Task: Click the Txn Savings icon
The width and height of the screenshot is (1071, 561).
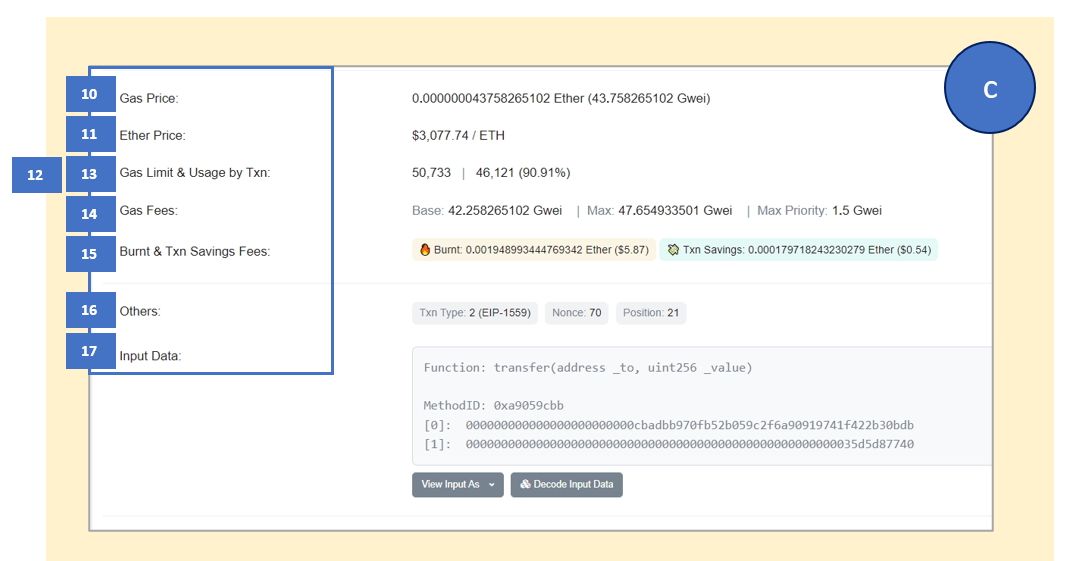Action: pos(673,250)
